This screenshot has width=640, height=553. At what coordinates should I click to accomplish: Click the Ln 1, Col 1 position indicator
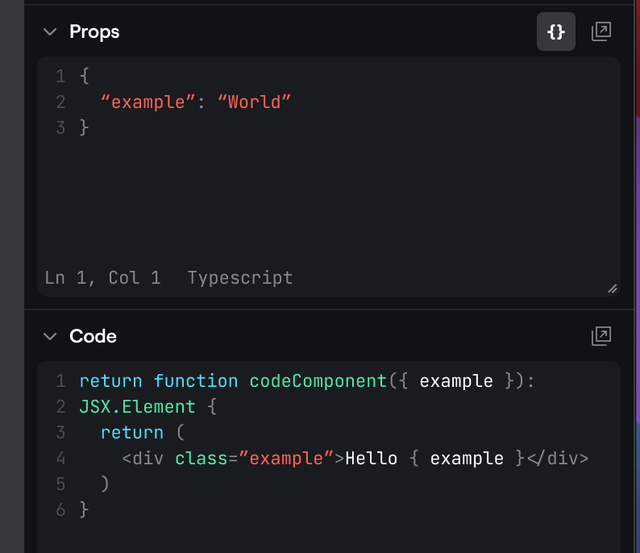pyautogui.click(x=102, y=278)
